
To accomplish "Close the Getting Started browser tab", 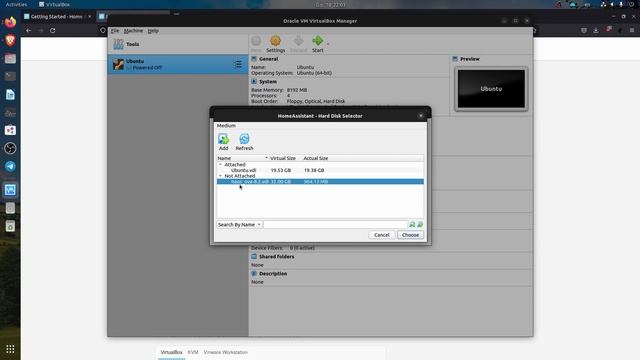I will tap(89, 17).
